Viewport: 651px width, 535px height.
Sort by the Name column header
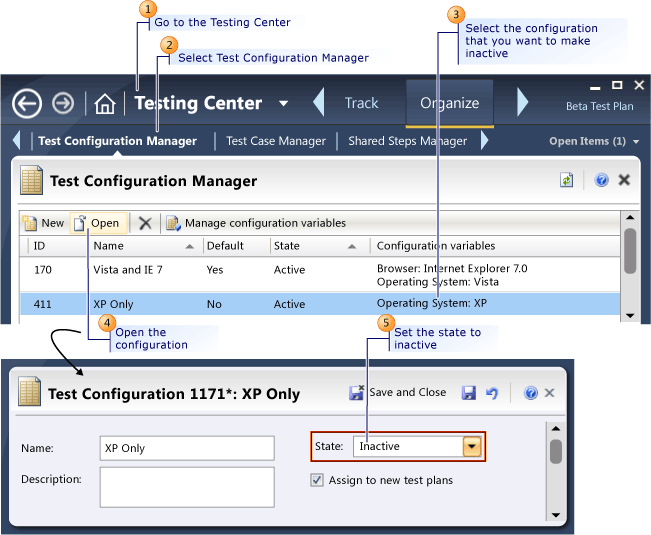[144, 246]
